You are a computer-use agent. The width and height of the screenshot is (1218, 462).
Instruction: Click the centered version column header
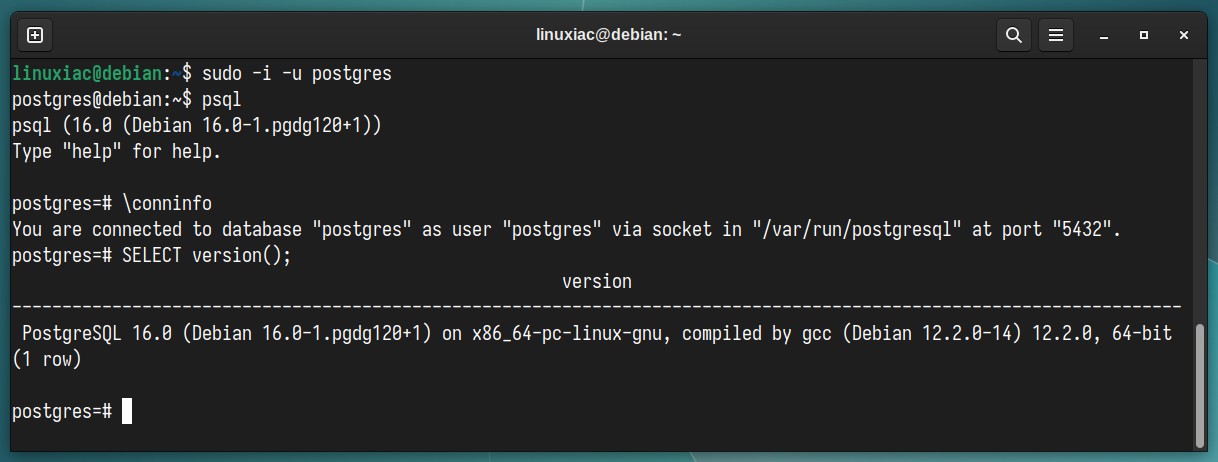tap(597, 282)
